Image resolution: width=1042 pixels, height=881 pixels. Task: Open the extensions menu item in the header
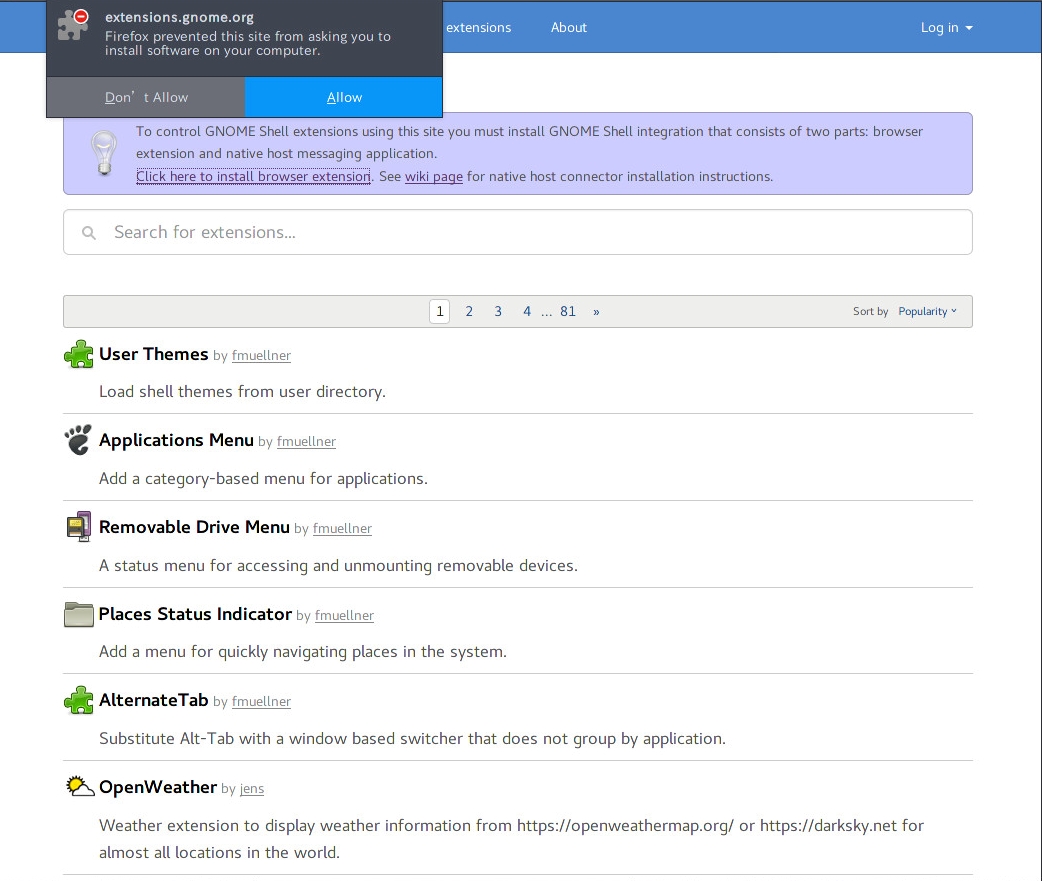(478, 27)
